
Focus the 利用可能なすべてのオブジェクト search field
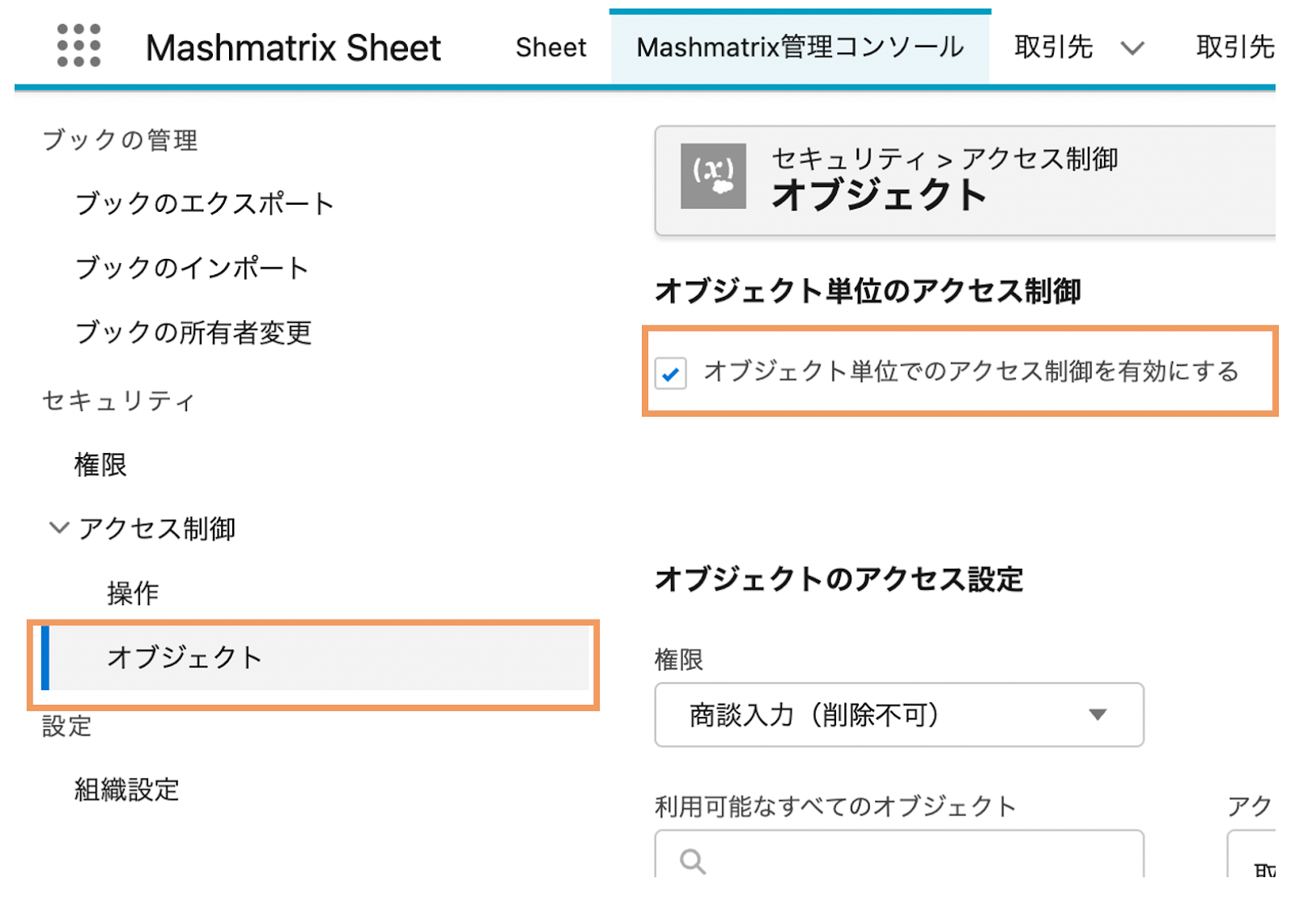tap(899, 854)
